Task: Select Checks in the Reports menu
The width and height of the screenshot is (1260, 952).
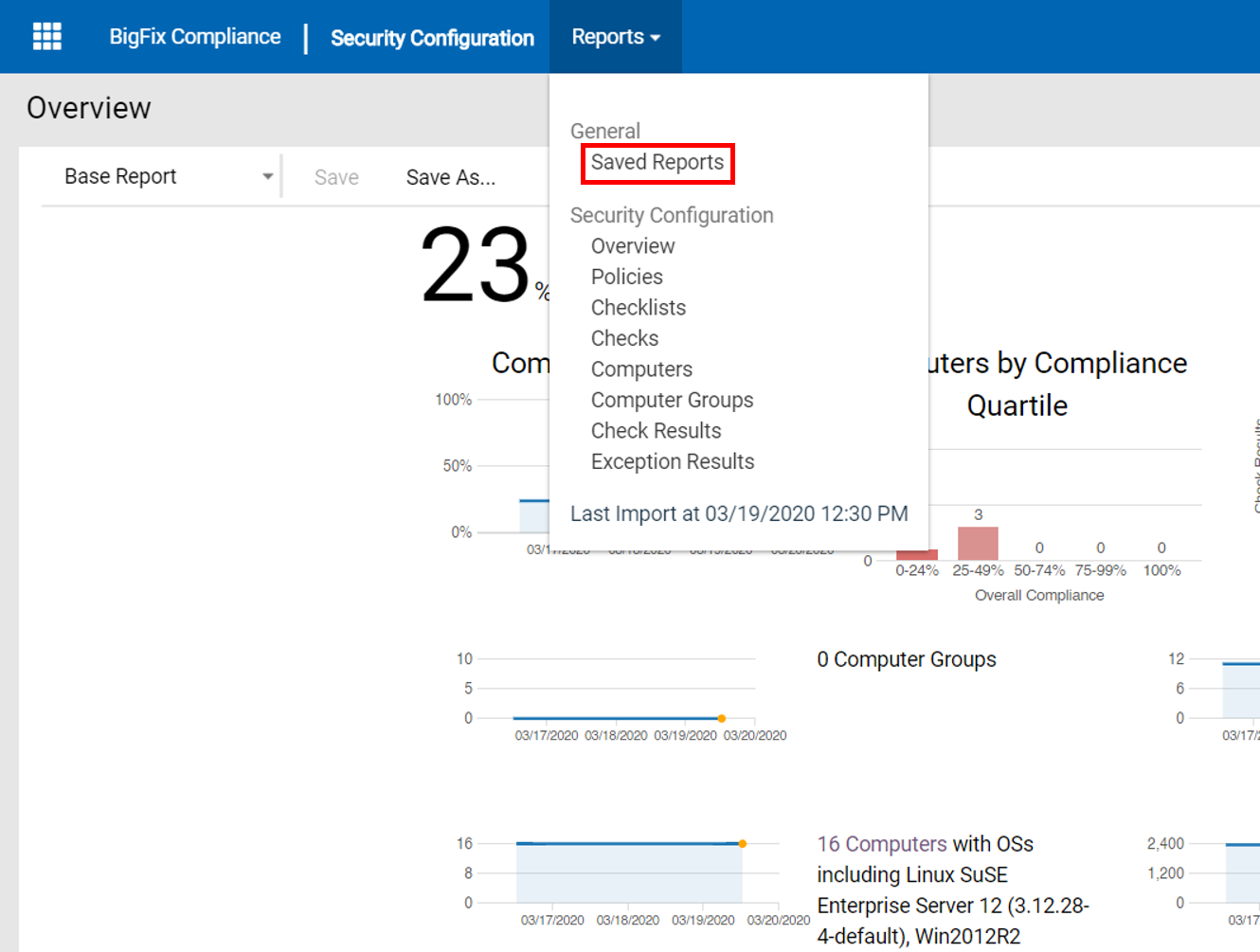Action: [624, 338]
